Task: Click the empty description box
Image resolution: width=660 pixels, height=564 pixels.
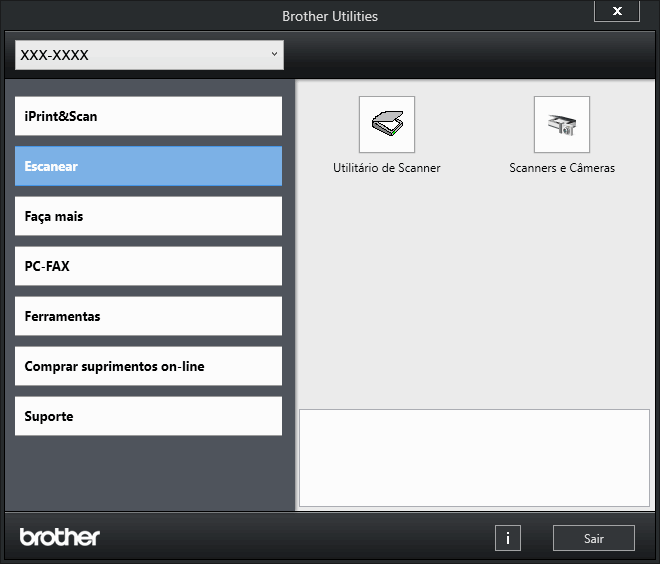Action: click(474, 457)
